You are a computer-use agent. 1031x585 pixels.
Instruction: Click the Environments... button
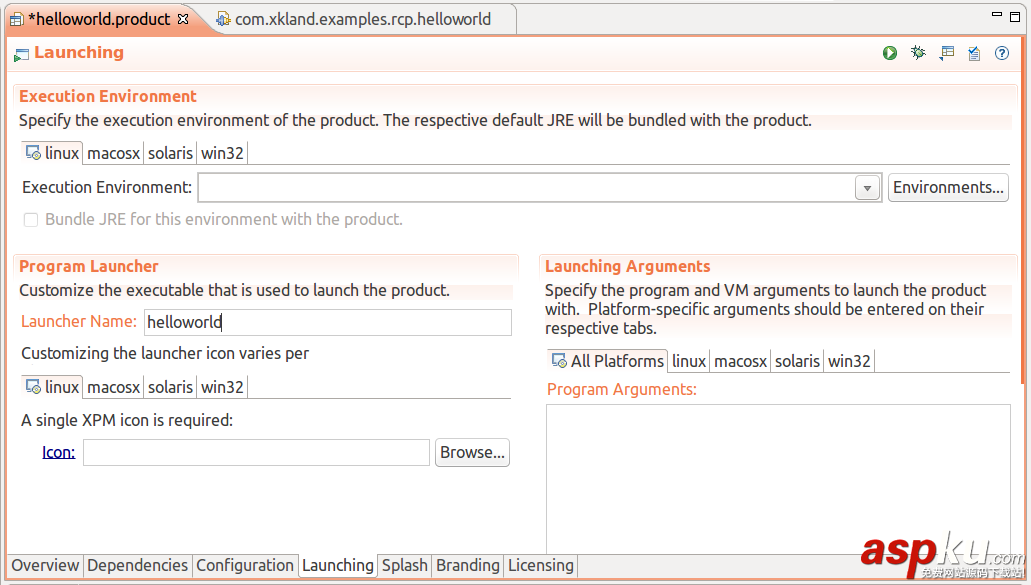pyautogui.click(x=948, y=187)
